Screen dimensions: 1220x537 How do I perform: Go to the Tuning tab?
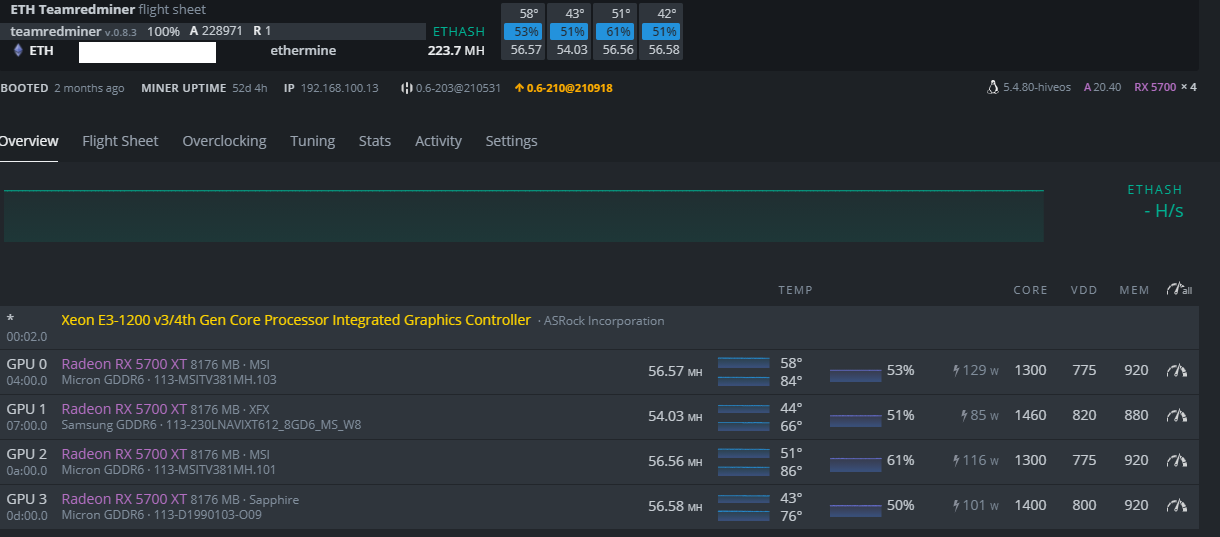[312, 141]
